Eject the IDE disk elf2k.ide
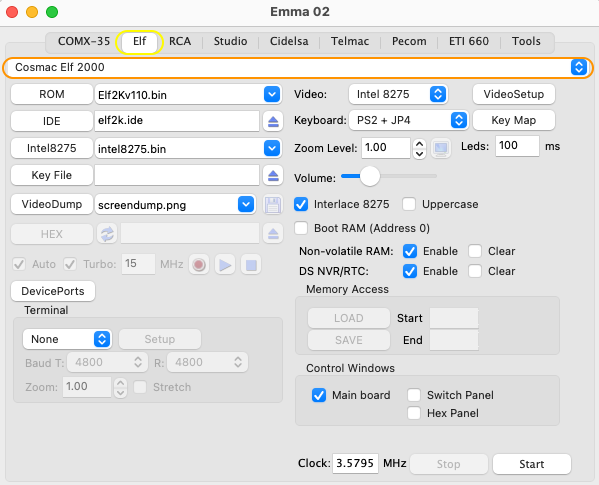 (x=273, y=121)
